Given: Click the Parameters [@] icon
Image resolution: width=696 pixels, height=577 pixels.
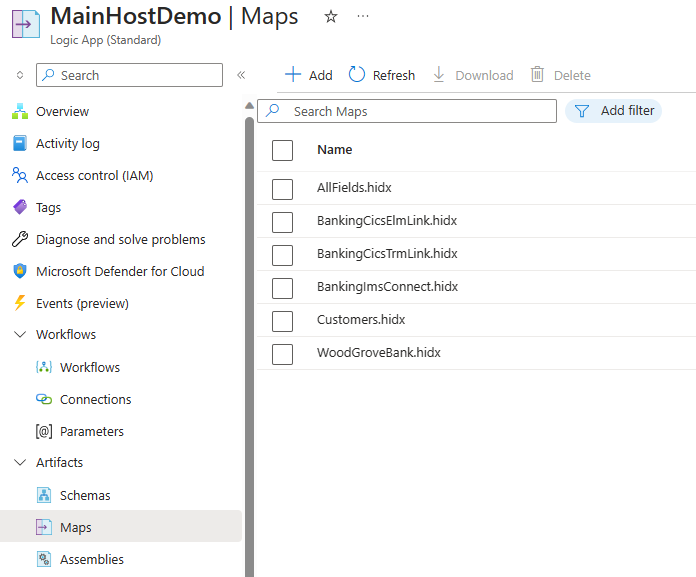Looking at the screenshot, I should tap(44, 431).
